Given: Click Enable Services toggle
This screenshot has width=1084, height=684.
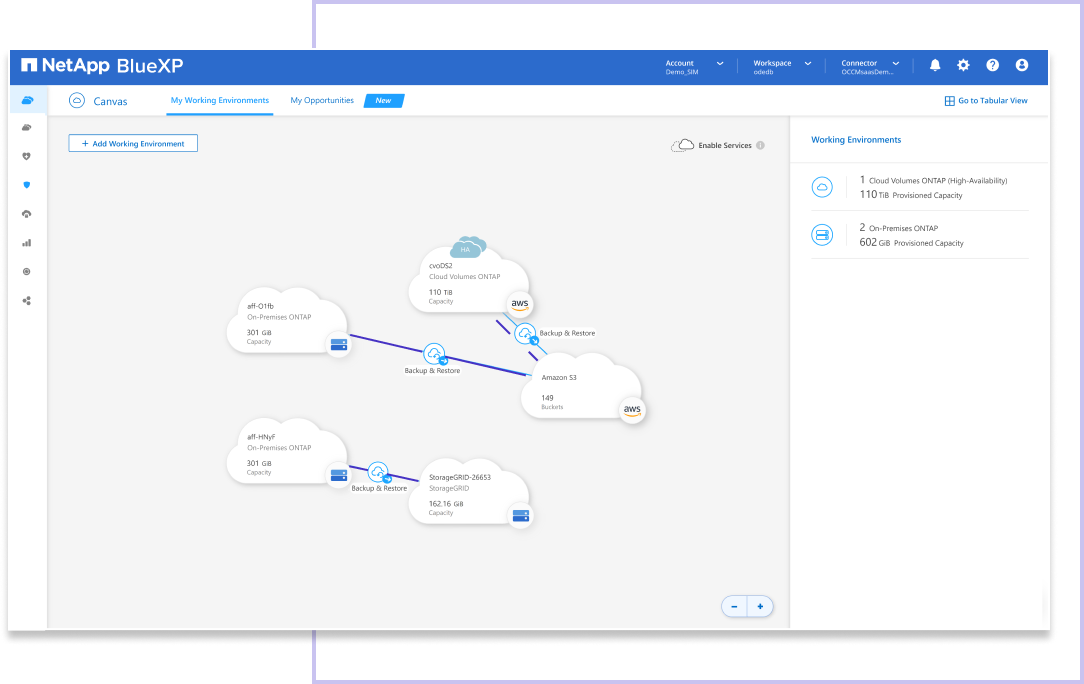Looking at the screenshot, I should click(712, 146).
